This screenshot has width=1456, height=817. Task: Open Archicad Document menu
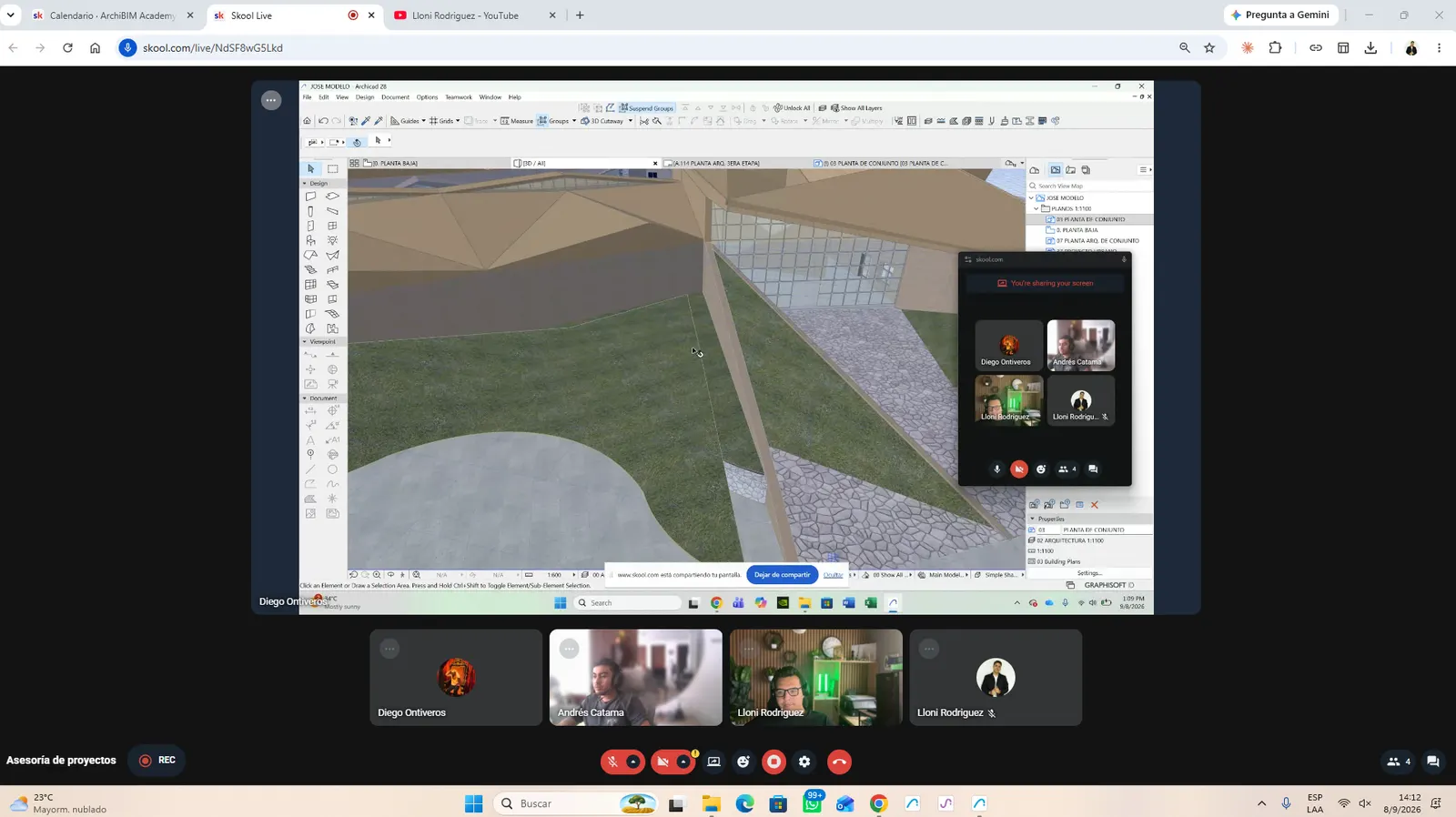pyautogui.click(x=395, y=97)
